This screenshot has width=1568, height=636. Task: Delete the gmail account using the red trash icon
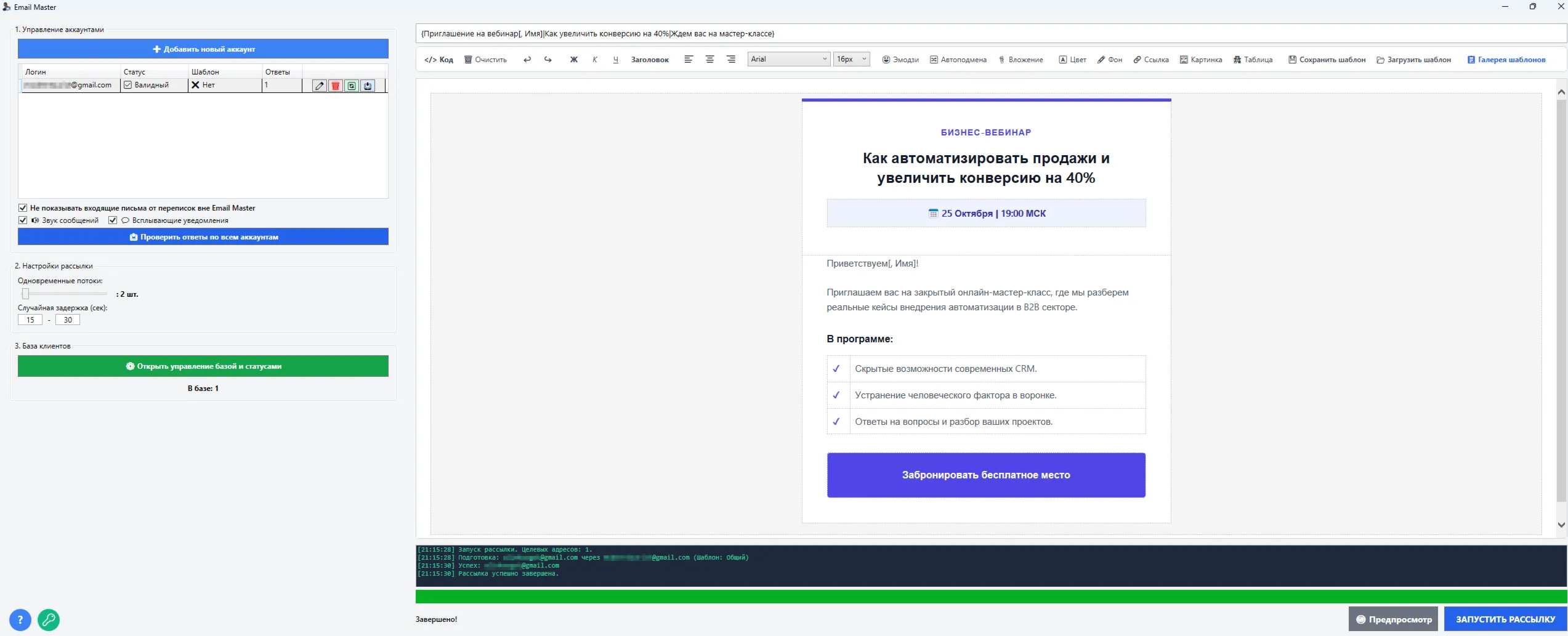(335, 86)
